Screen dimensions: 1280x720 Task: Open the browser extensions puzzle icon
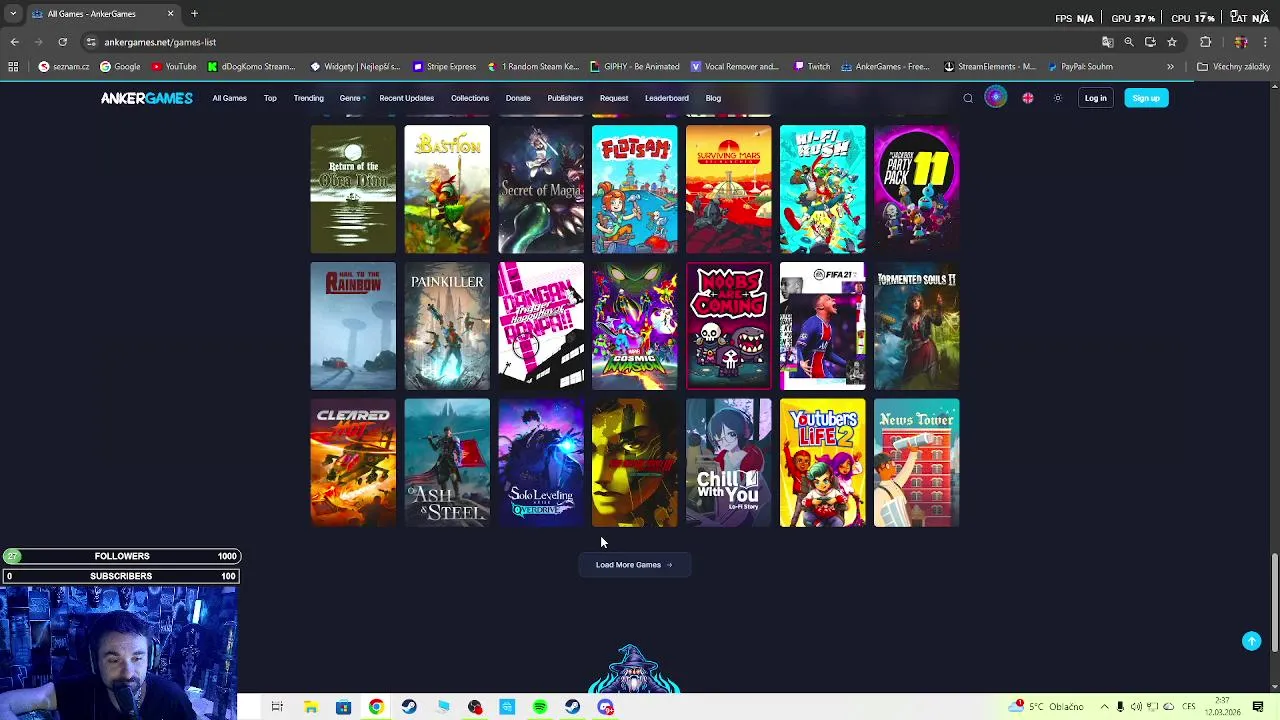tap(1205, 42)
